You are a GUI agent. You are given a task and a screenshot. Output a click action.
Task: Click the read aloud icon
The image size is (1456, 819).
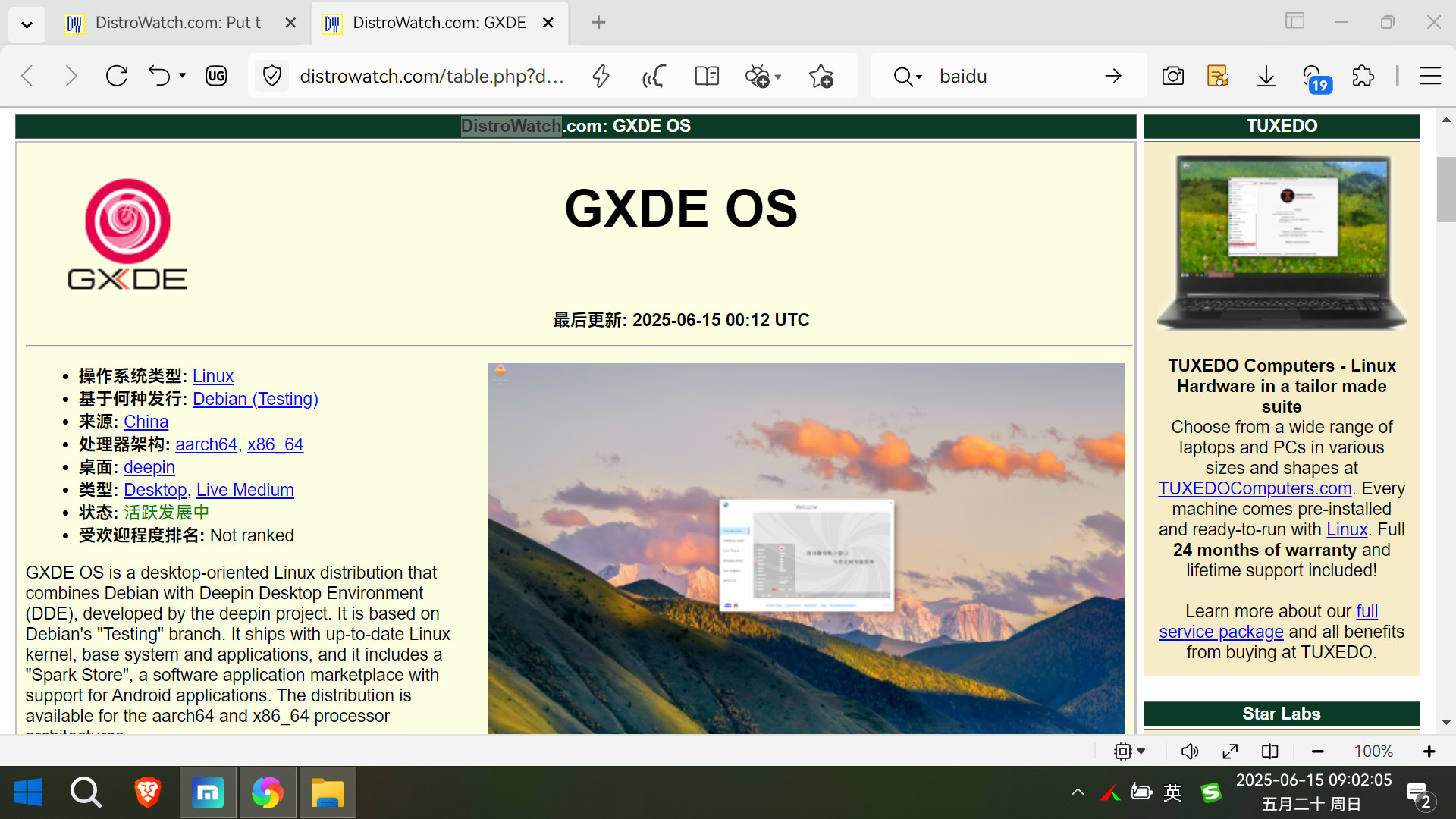tap(654, 76)
